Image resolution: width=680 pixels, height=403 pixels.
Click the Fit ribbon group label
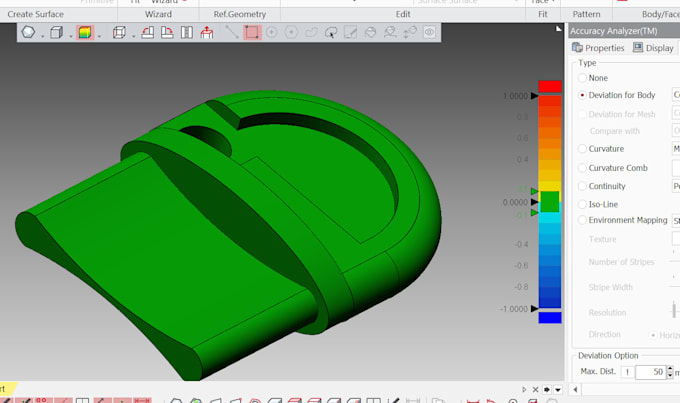click(543, 14)
